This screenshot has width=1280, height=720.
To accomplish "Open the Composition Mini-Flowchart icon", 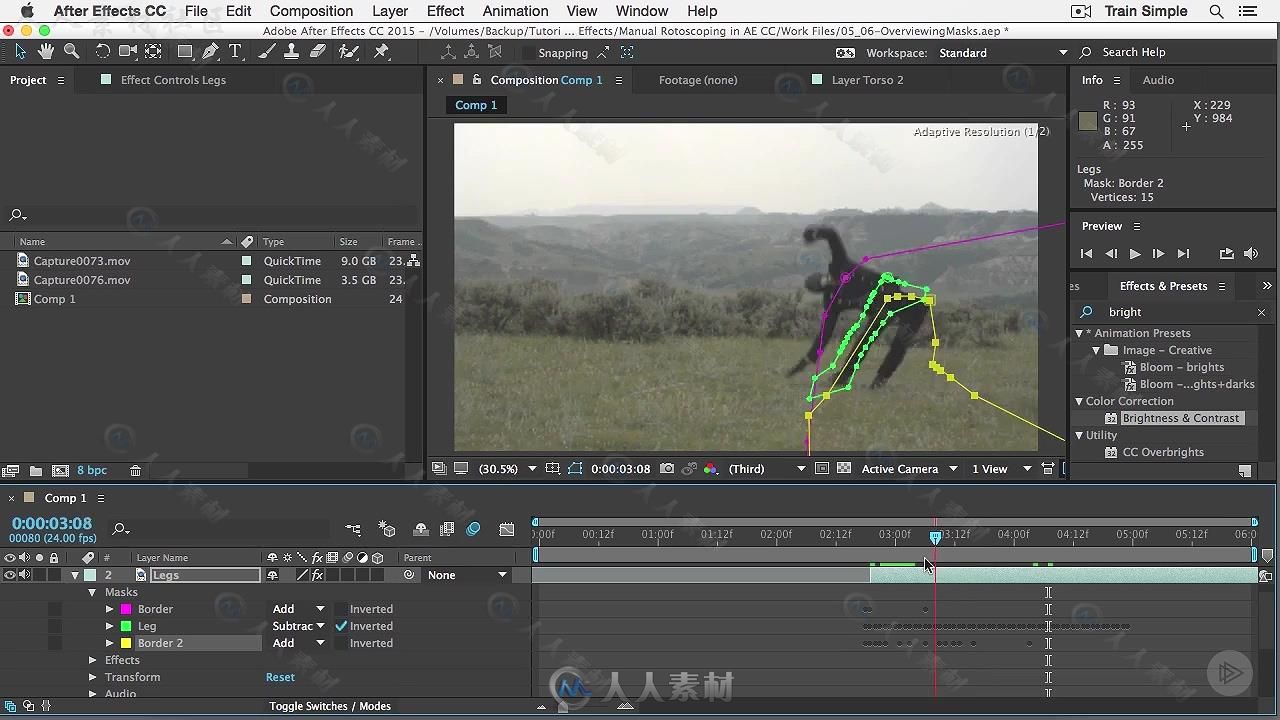I will coord(353,530).
